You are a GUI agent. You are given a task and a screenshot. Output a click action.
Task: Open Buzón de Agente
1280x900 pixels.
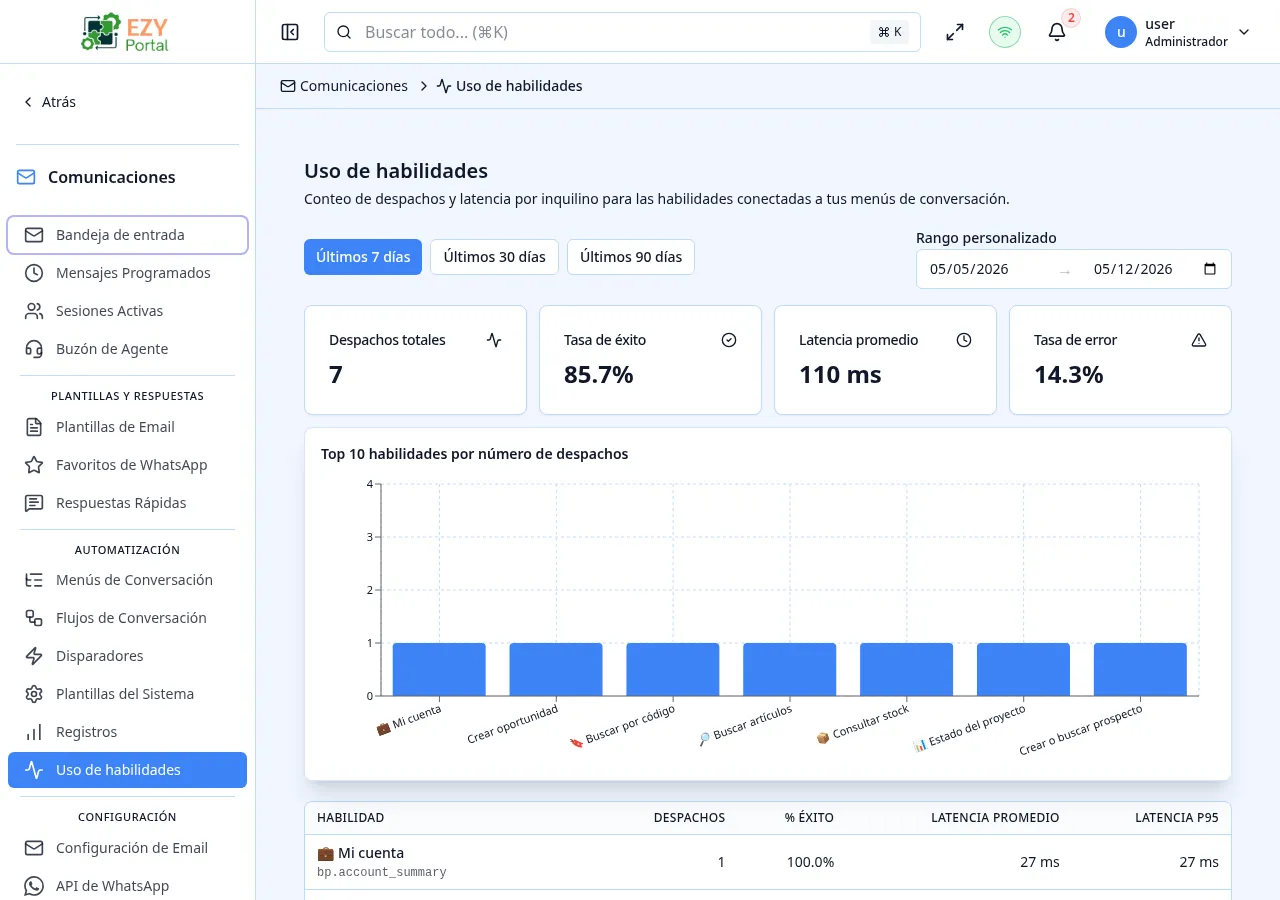127,349
